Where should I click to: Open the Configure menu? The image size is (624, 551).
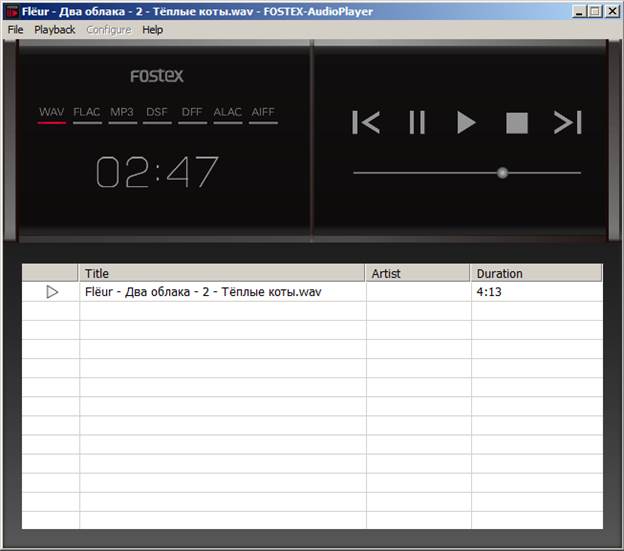pos(109,30)
